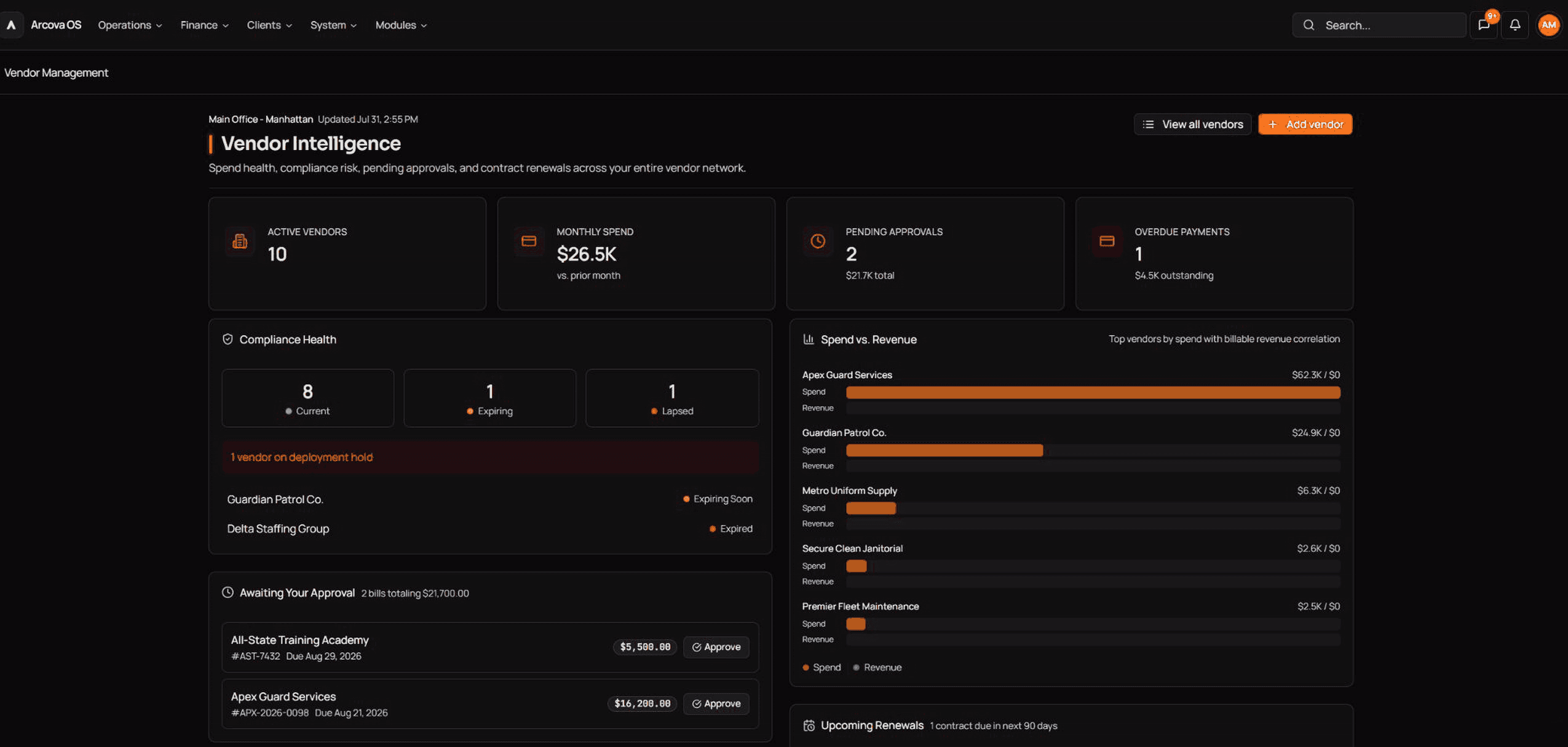Open the System menu
The image size is (1568, 747).
coord(333,25)
